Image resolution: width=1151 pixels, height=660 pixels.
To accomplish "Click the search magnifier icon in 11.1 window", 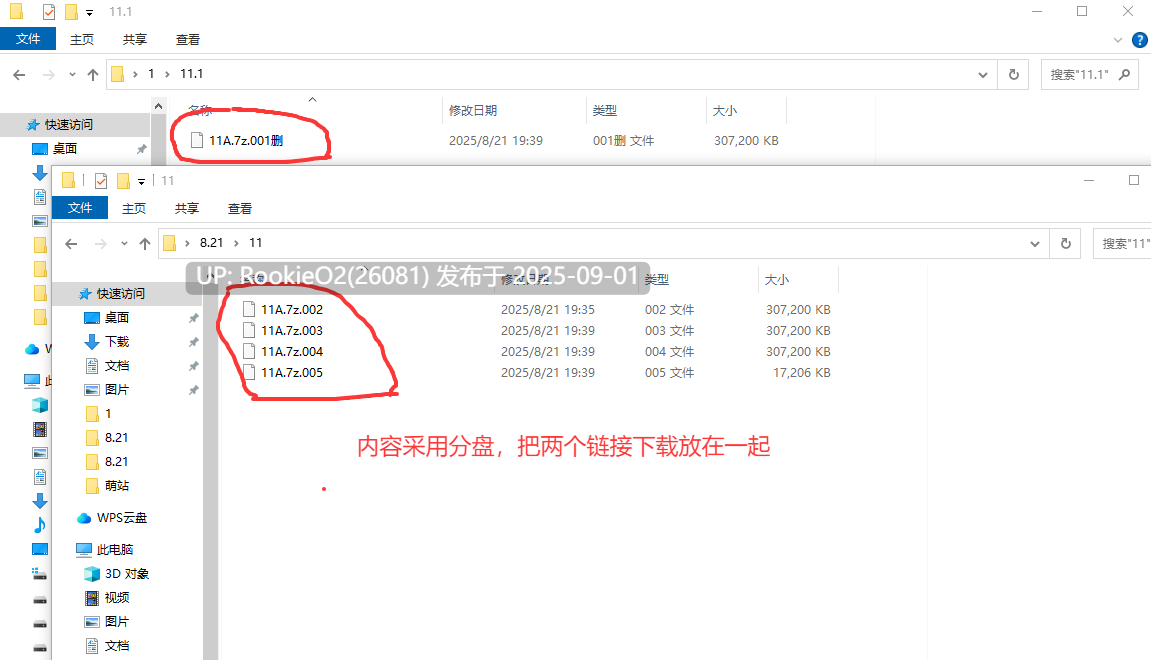I will pyautogui.click(x=1125, y=74).
